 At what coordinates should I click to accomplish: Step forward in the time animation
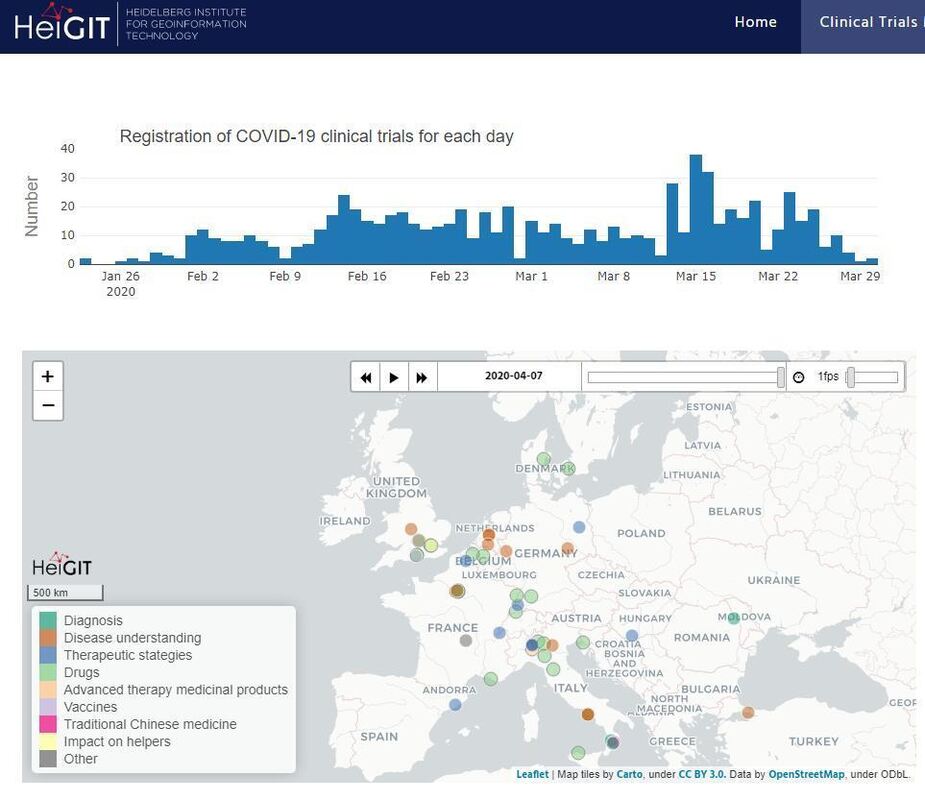pyautogui.click(x=422, y=377)
